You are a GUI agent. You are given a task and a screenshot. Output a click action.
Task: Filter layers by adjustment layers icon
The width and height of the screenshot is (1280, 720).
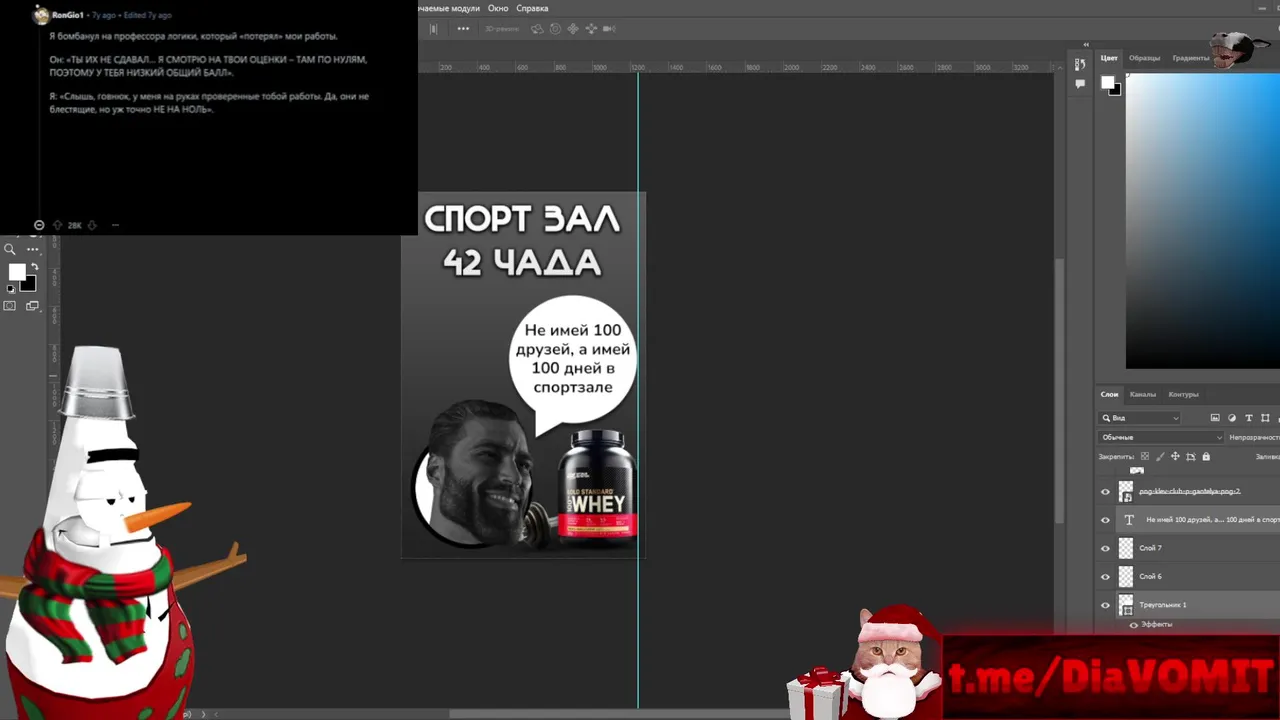[x=1232, y=418]
